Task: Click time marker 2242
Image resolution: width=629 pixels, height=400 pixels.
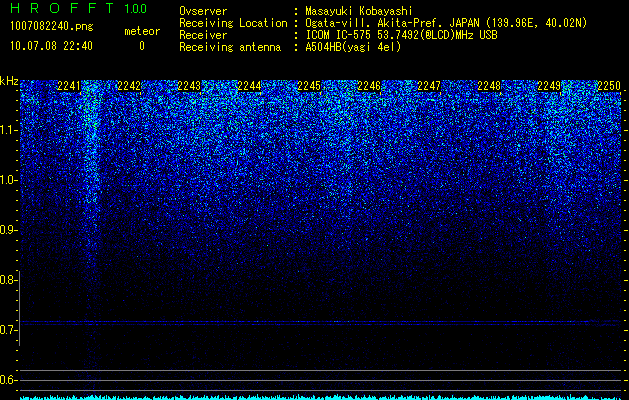Action: [129, 86]
